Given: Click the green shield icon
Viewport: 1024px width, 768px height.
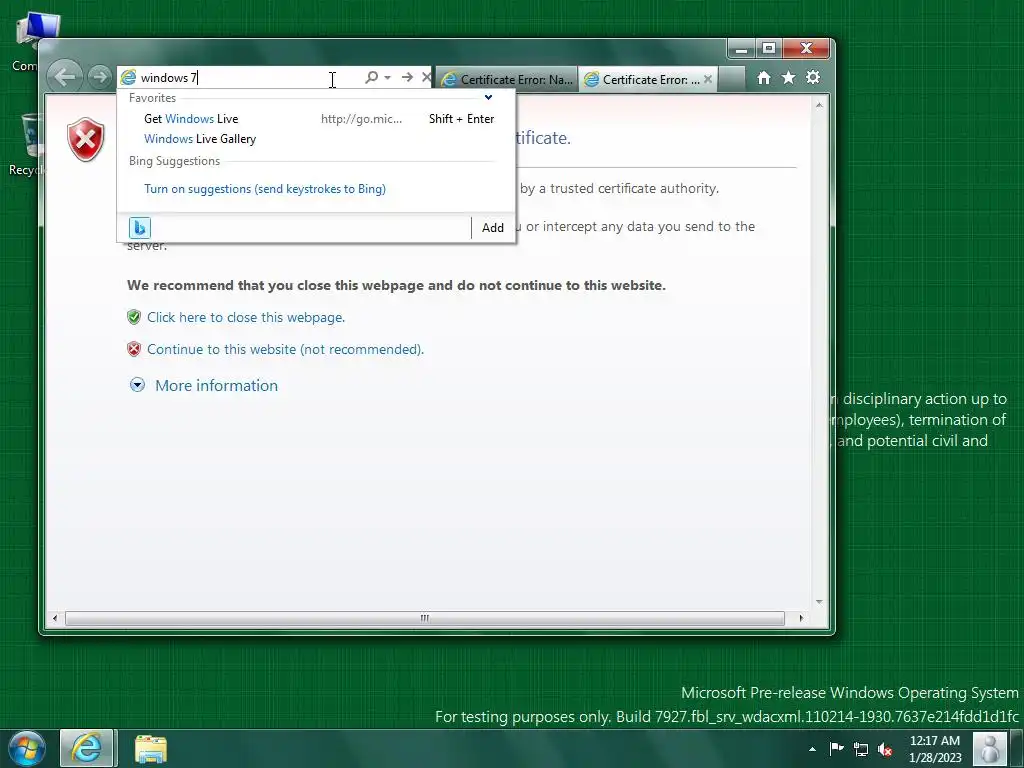Looking at the screenshot, I should click(134, 317).
